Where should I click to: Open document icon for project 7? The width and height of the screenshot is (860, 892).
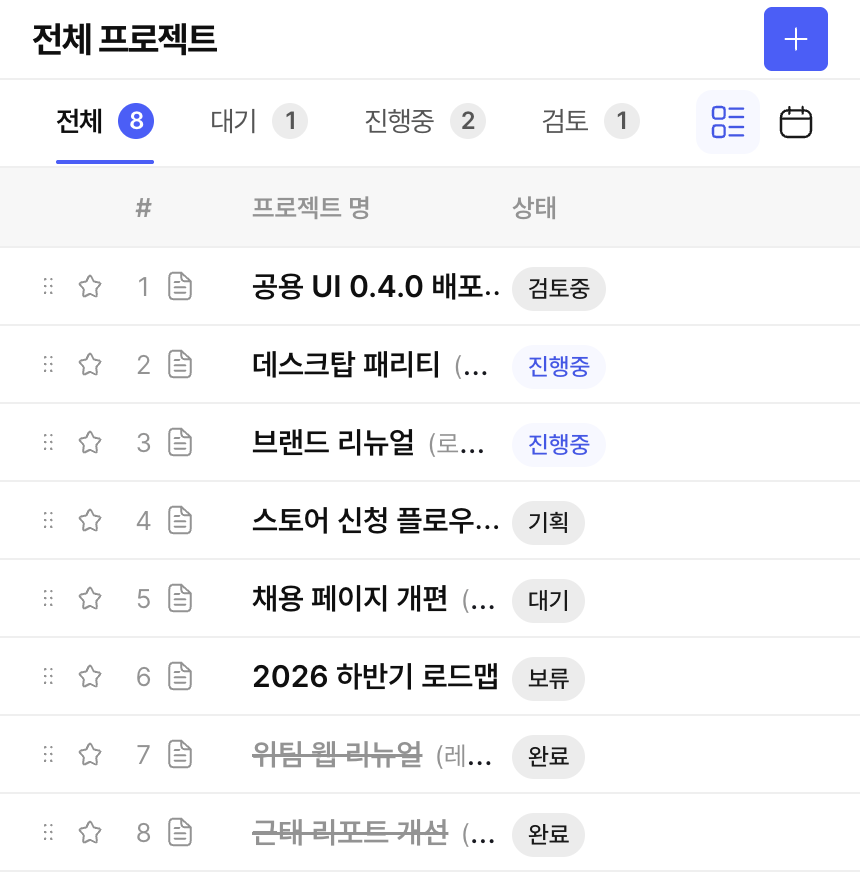180,754
